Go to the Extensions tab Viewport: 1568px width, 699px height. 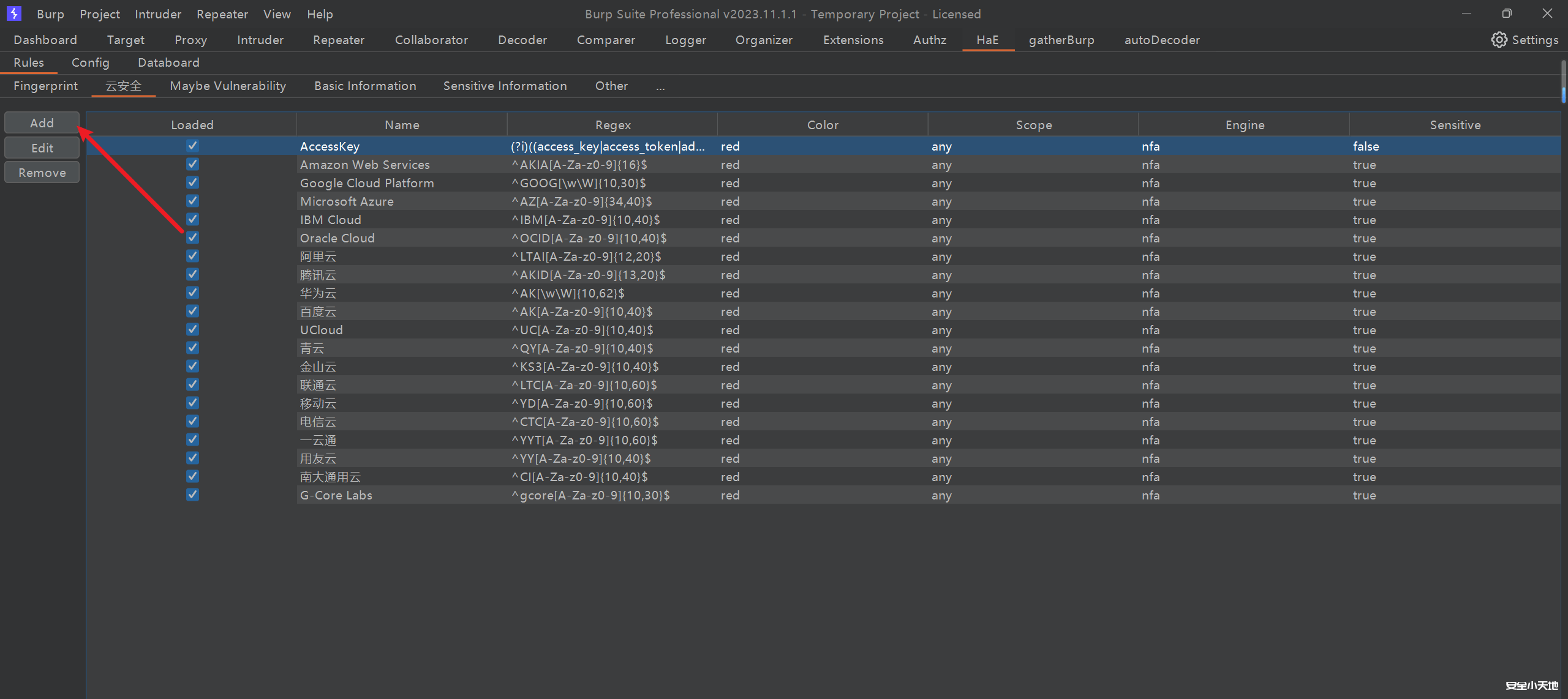coord(853,40)
